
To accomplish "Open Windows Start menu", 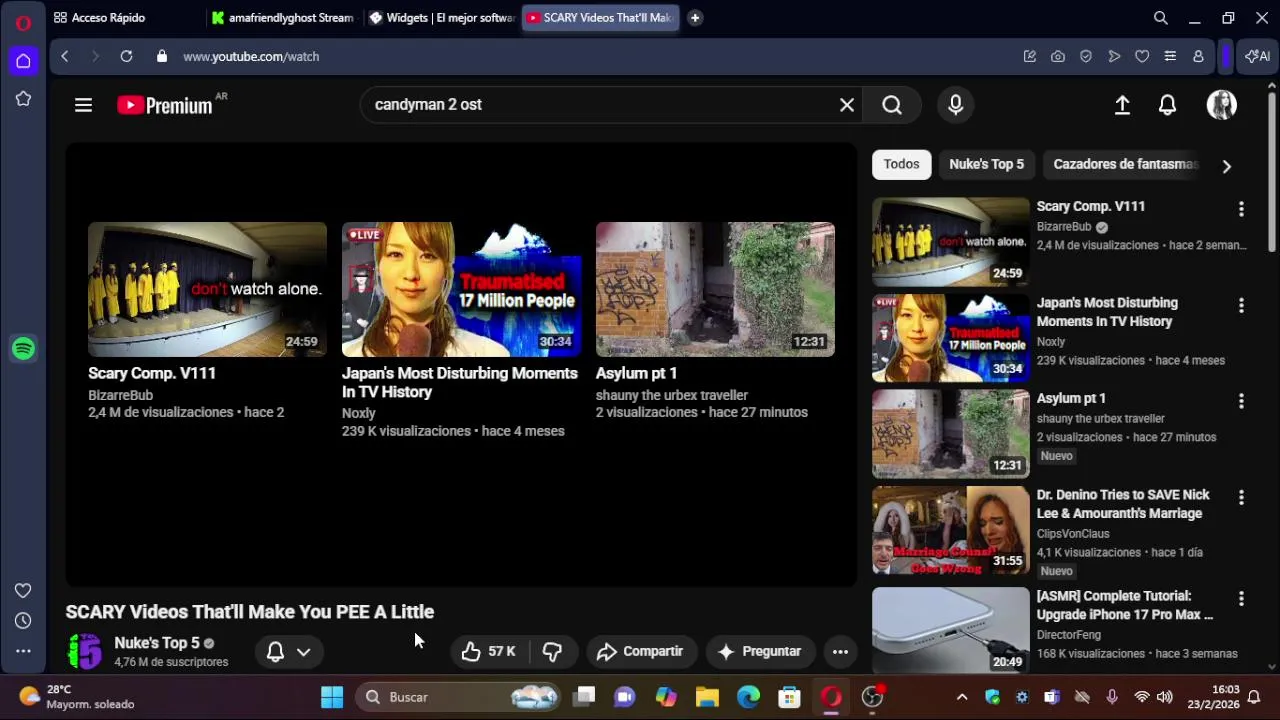I will (x=332, y=697).
